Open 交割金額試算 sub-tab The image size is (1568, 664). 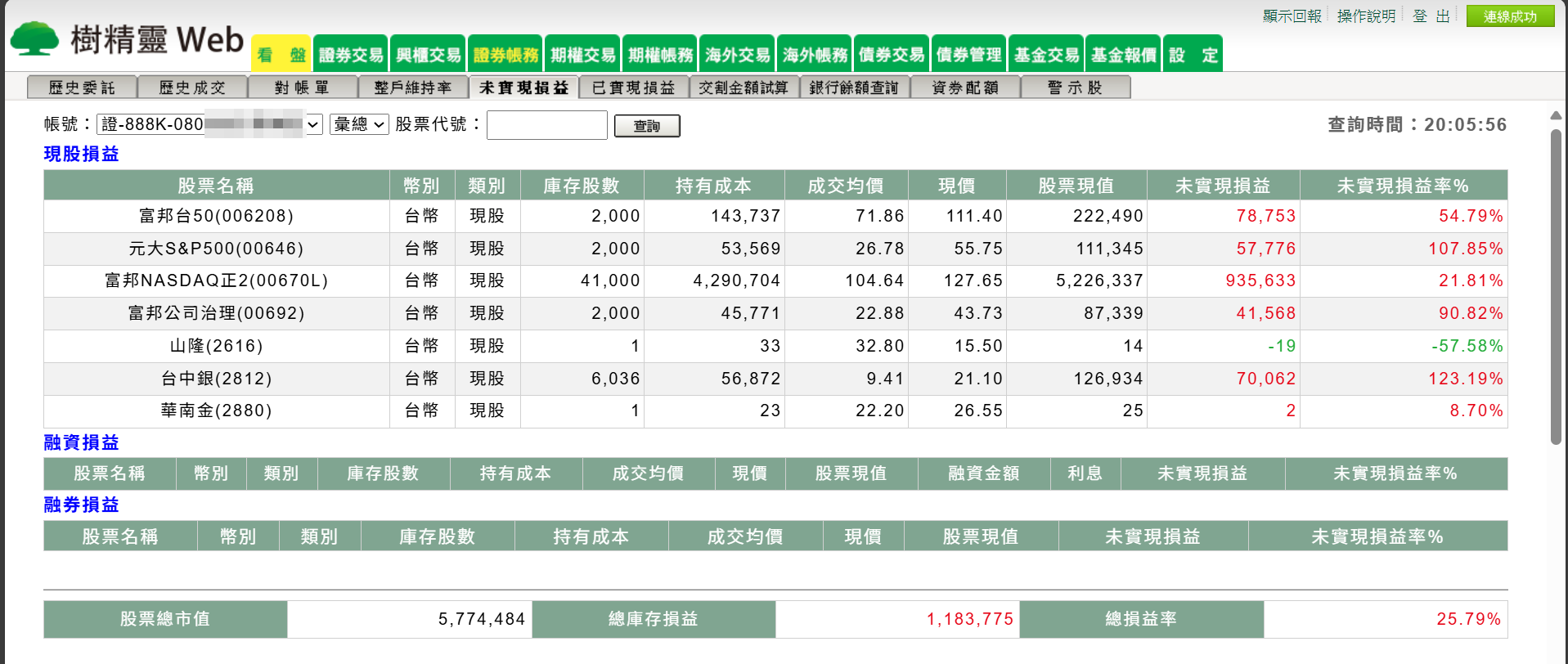(x=744, y=87)
